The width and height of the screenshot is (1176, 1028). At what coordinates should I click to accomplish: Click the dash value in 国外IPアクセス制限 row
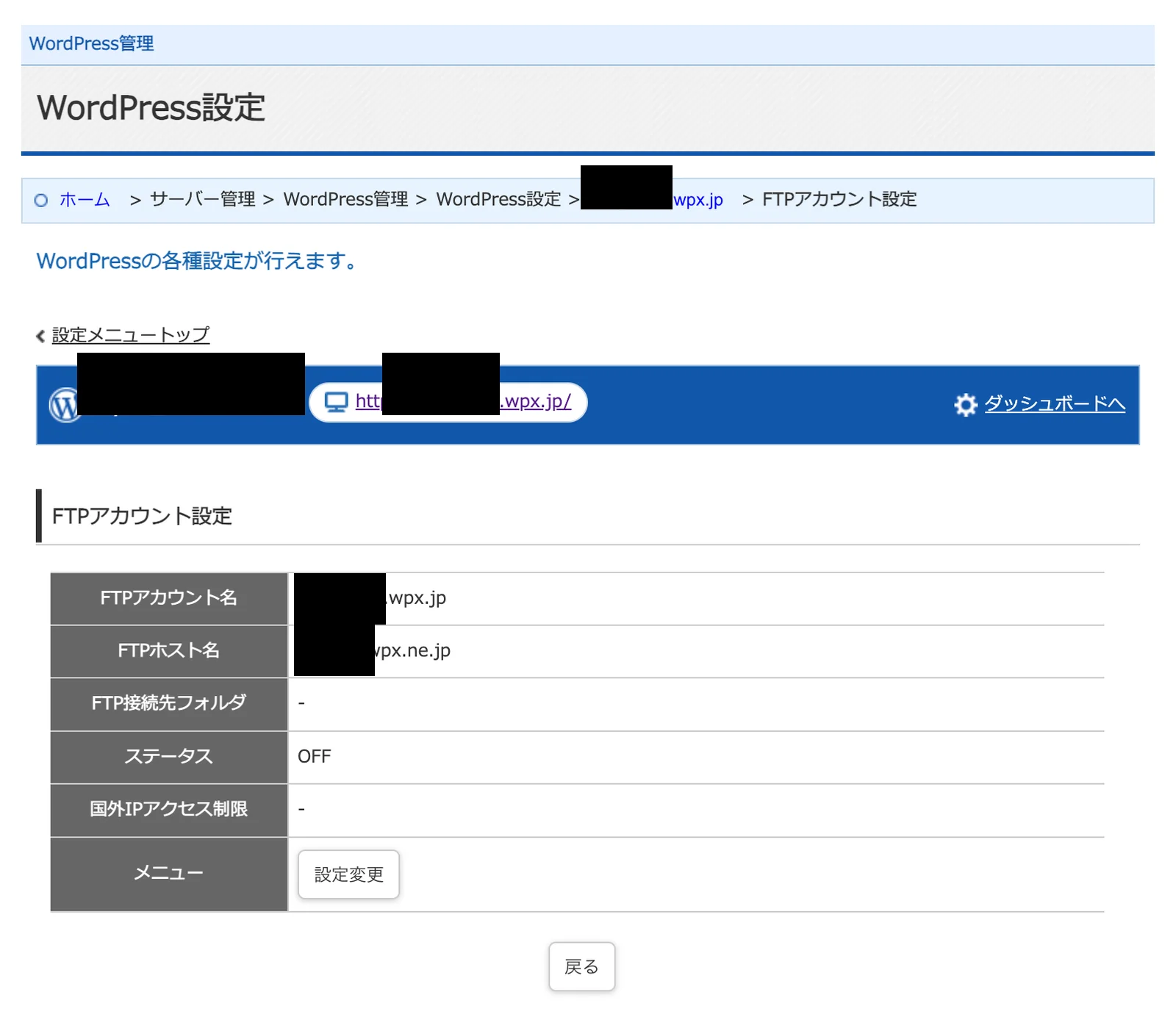(301, 809)
